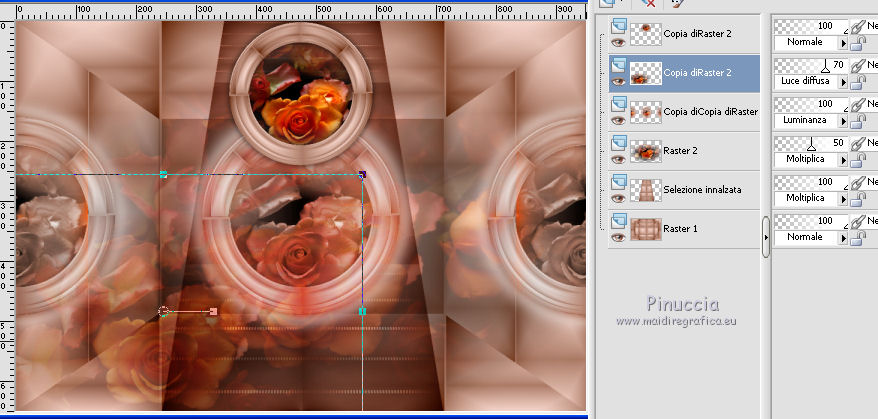Toggle visibility eye of Raster 2 layer
This screenshot has width=878, height=419.
(618, 160)
